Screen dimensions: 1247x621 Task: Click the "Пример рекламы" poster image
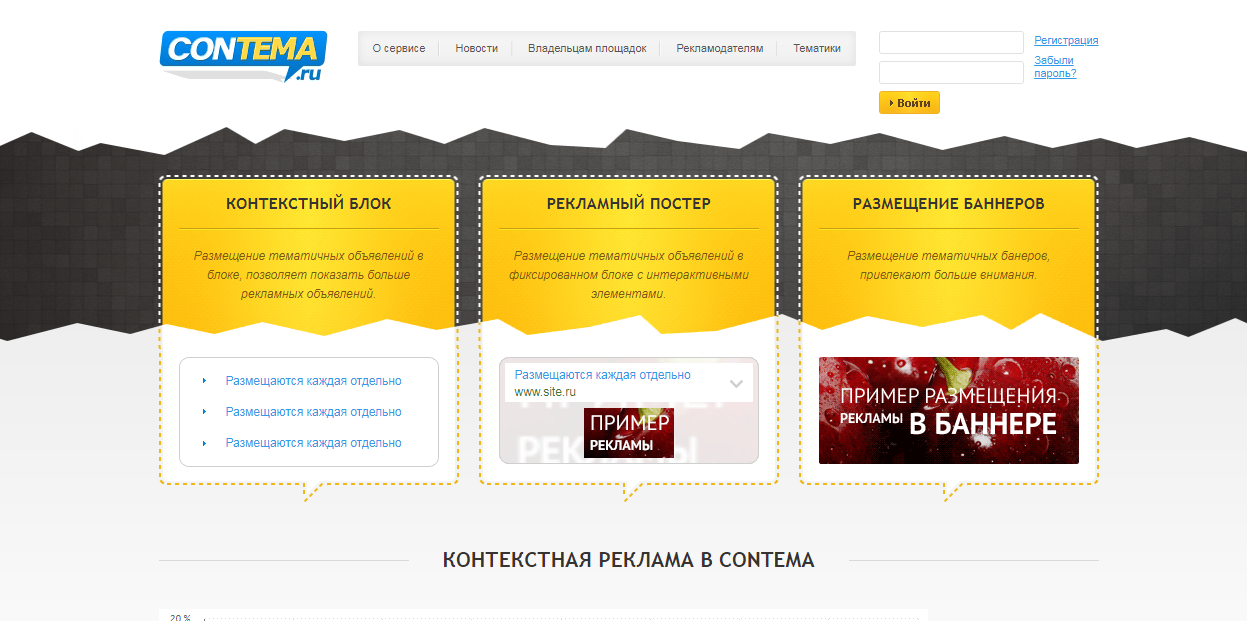[628, 433]
